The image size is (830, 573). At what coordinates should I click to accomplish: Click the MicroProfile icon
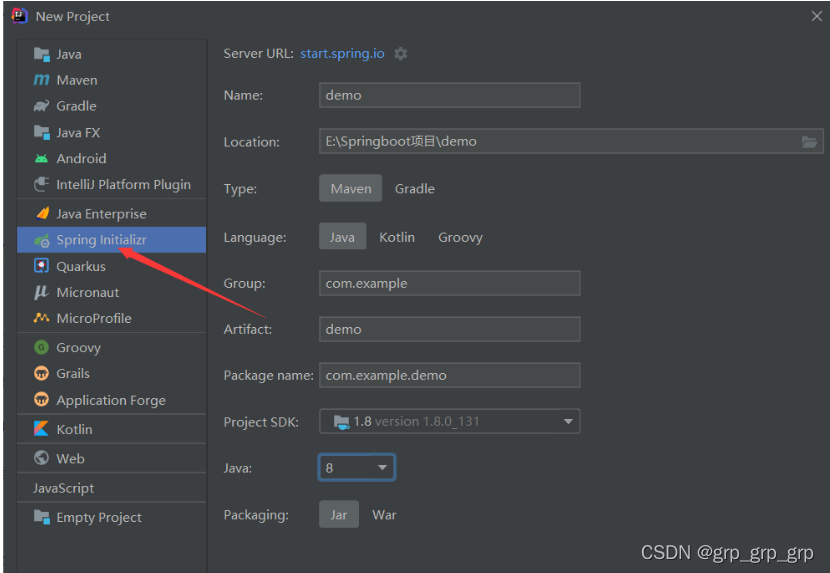click(x=41, y=318)
